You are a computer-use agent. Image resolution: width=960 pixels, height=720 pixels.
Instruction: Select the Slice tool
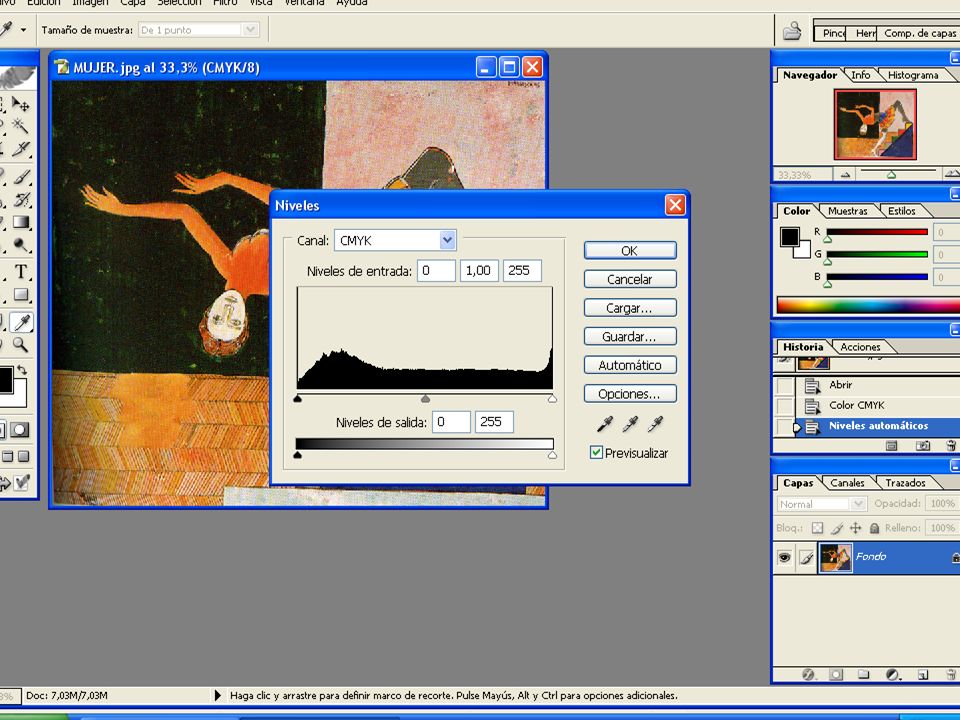point(21,149)
